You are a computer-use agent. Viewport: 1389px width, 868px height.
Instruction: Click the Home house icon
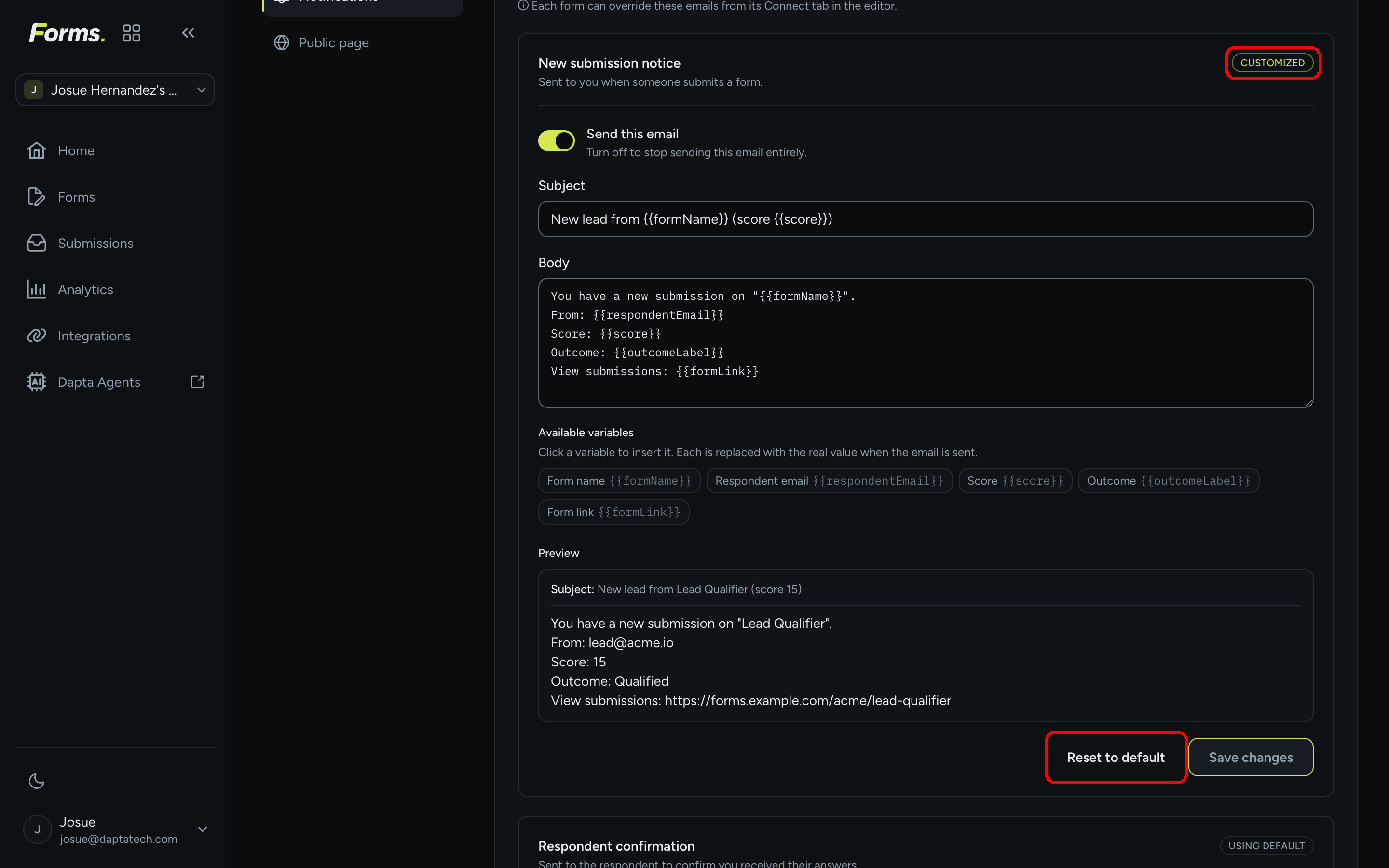tap(37, 150)
